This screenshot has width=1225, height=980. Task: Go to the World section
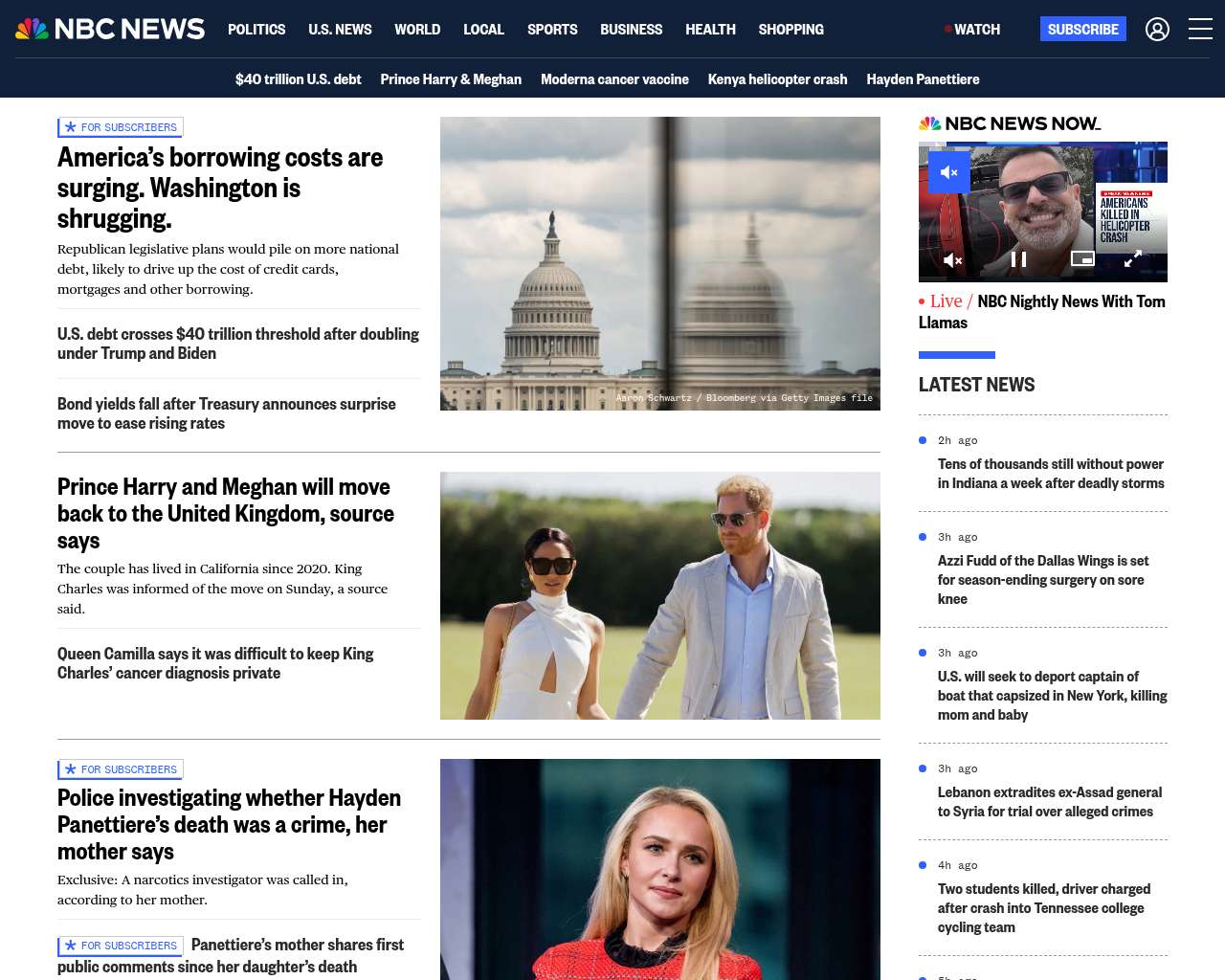click(417, 30)
